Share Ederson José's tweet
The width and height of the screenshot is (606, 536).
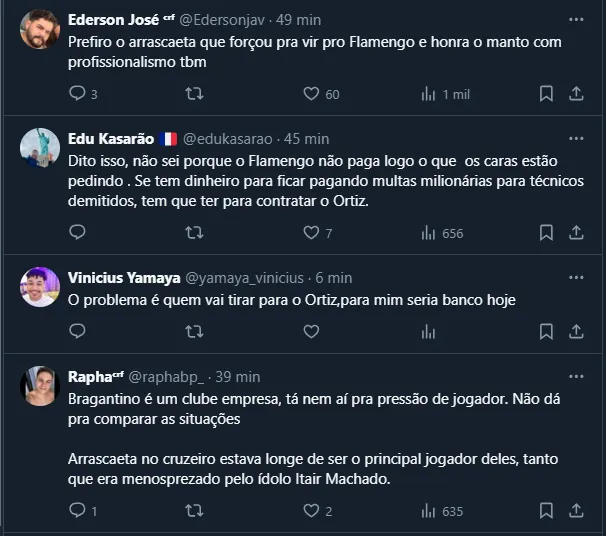[x=576, y=94]
